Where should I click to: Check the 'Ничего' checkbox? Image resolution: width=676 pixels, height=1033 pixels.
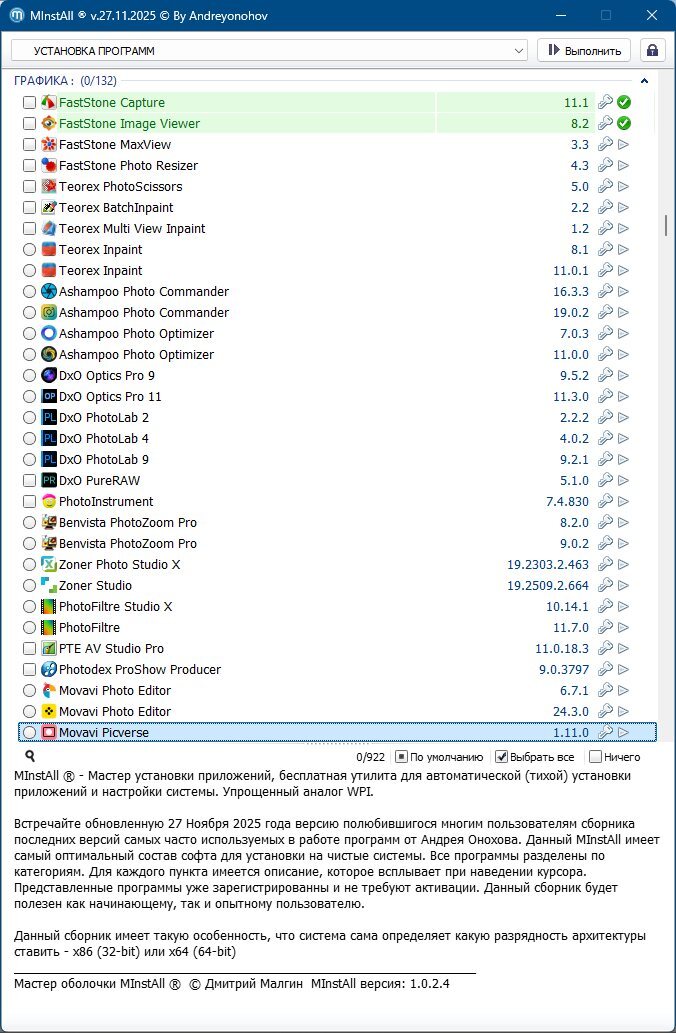pos(595,757)
